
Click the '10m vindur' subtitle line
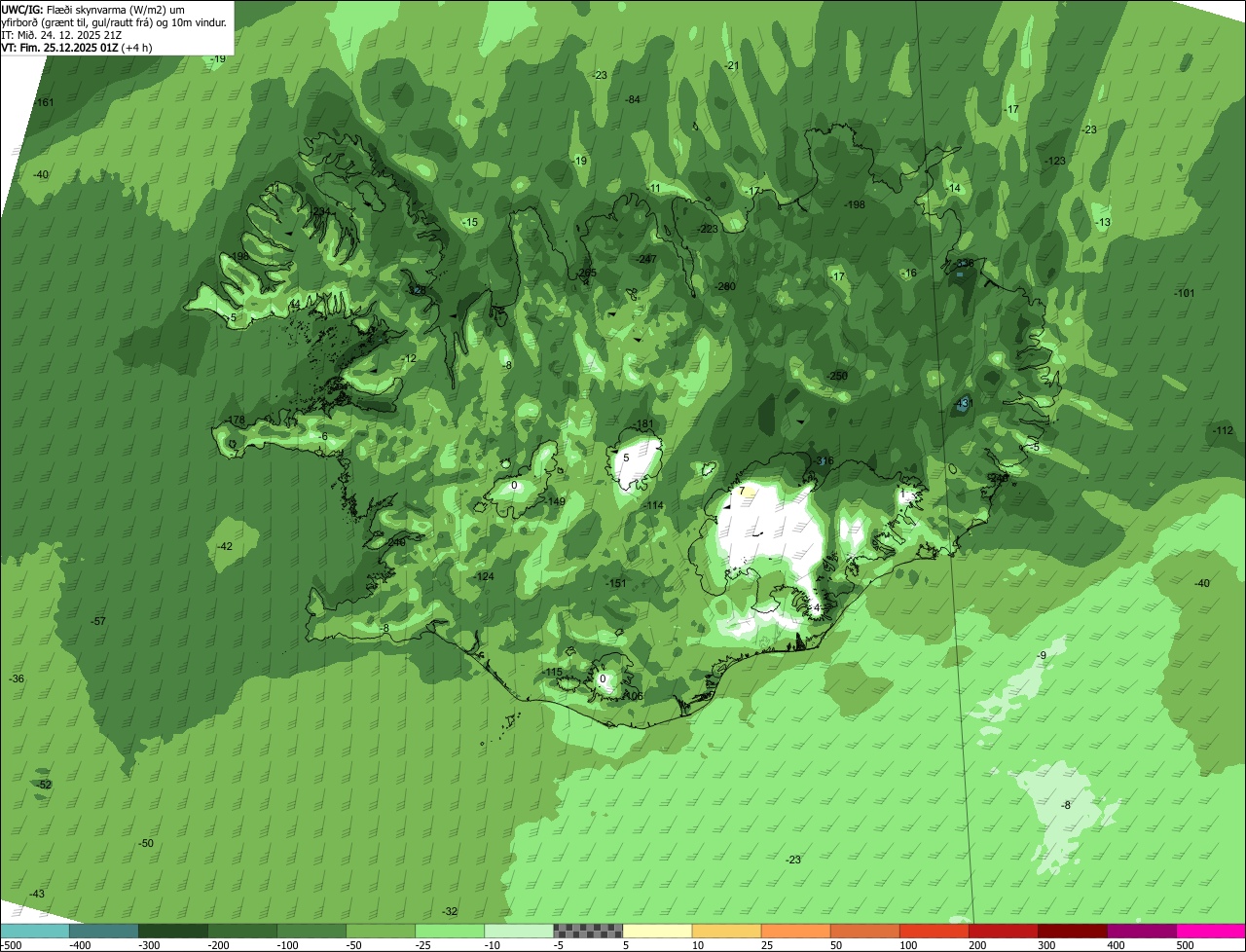tap(115, 21)
